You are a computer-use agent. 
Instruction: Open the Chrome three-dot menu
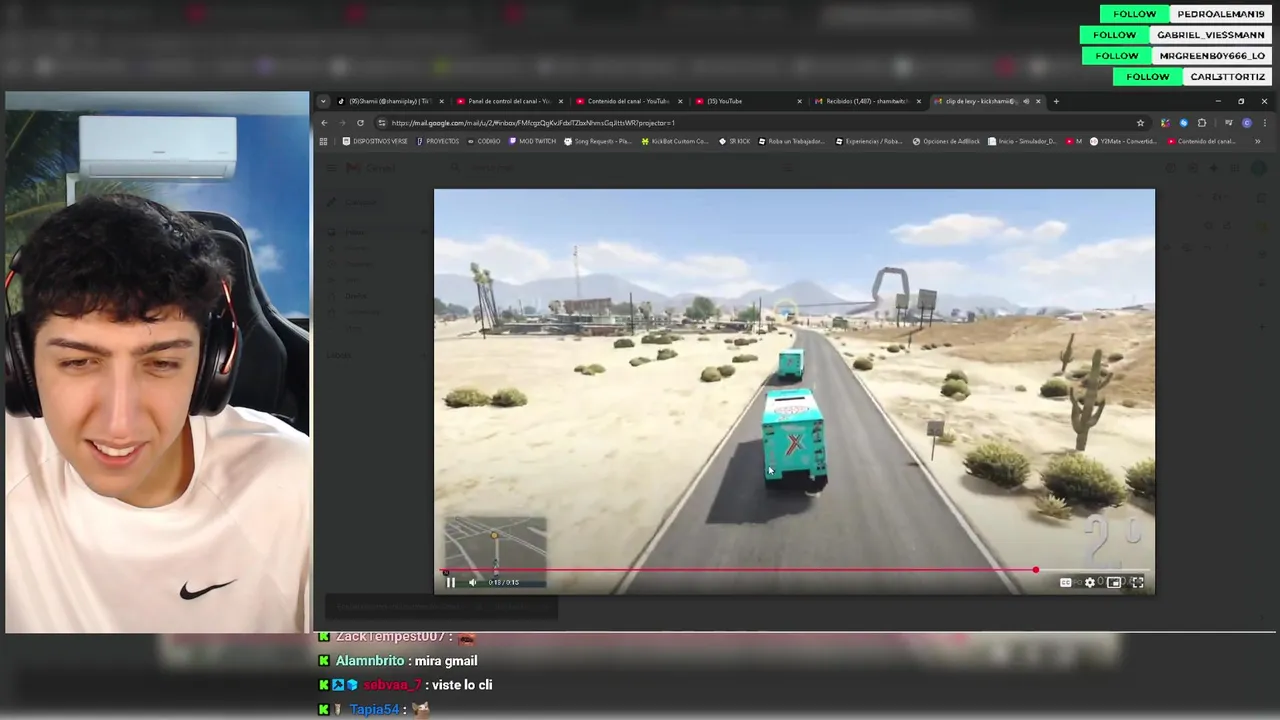click(x=1264, y=123)
